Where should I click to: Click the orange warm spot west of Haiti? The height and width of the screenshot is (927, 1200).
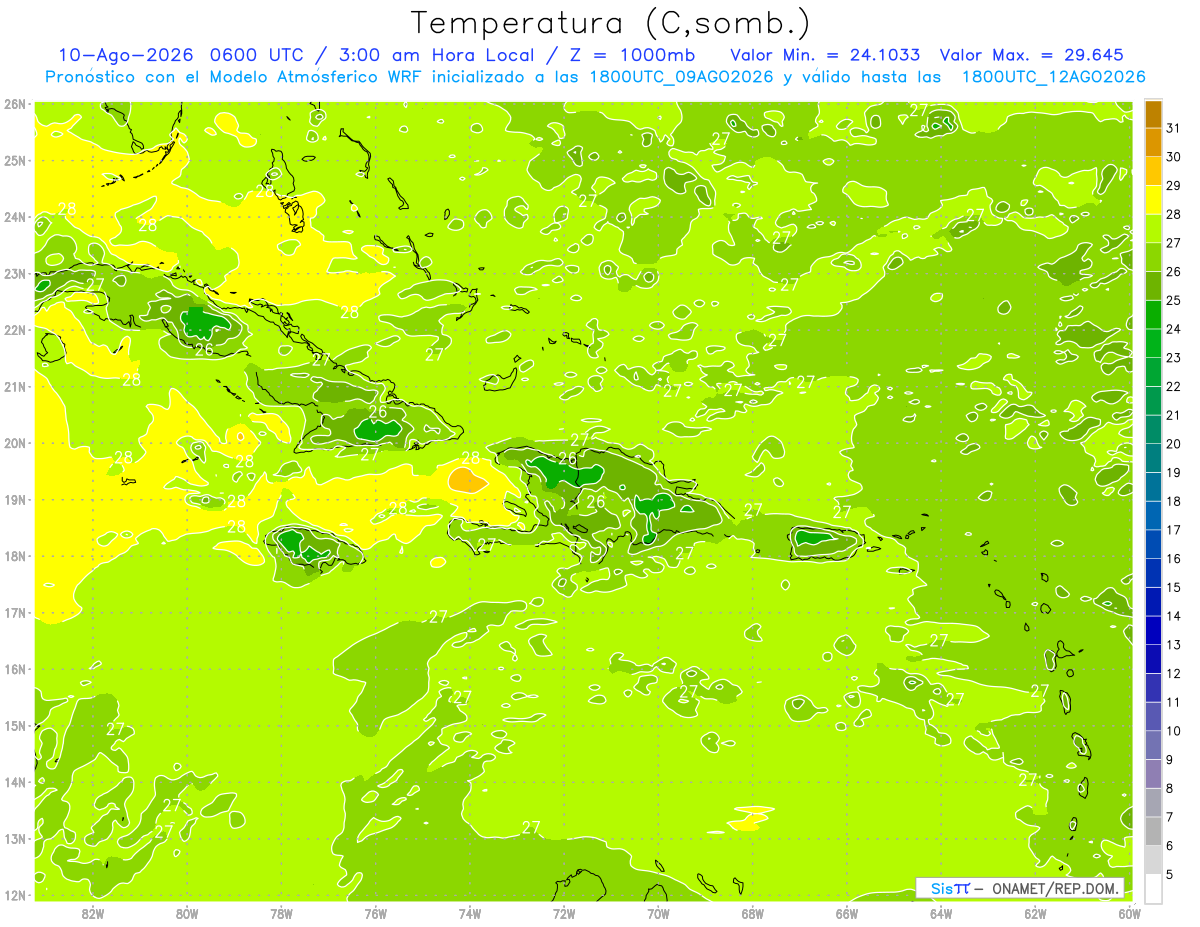pos(466,480)
